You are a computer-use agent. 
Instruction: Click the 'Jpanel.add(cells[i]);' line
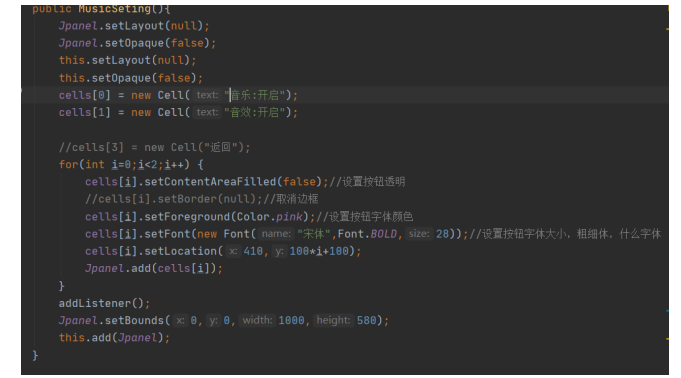point(154,269)
